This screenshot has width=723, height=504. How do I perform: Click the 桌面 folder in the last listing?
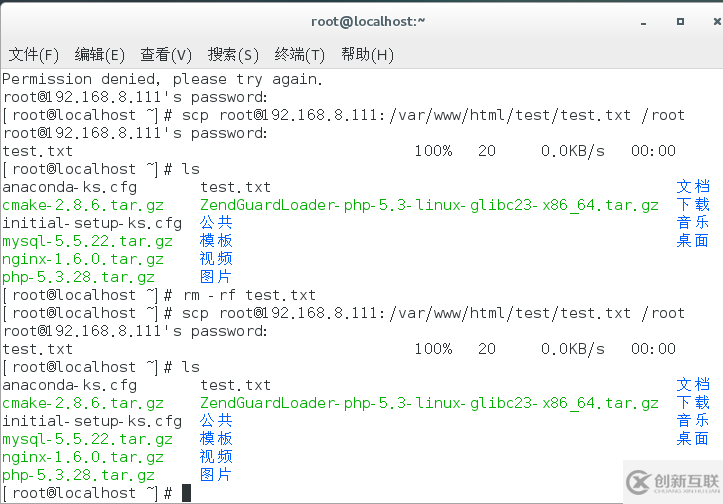[693, 439]
